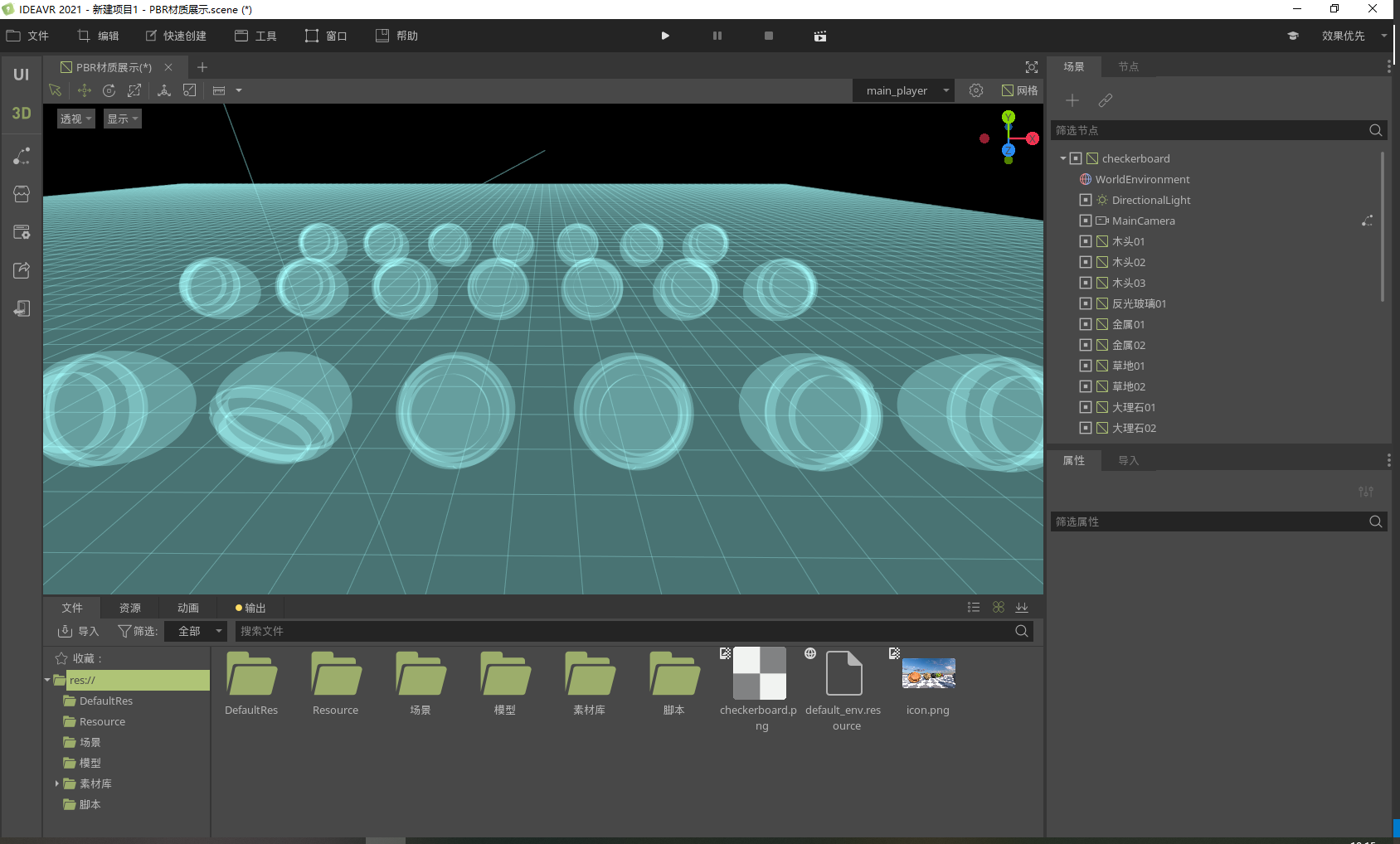
Task: Open the 文件 menu
Action: [x=28, y=36]
